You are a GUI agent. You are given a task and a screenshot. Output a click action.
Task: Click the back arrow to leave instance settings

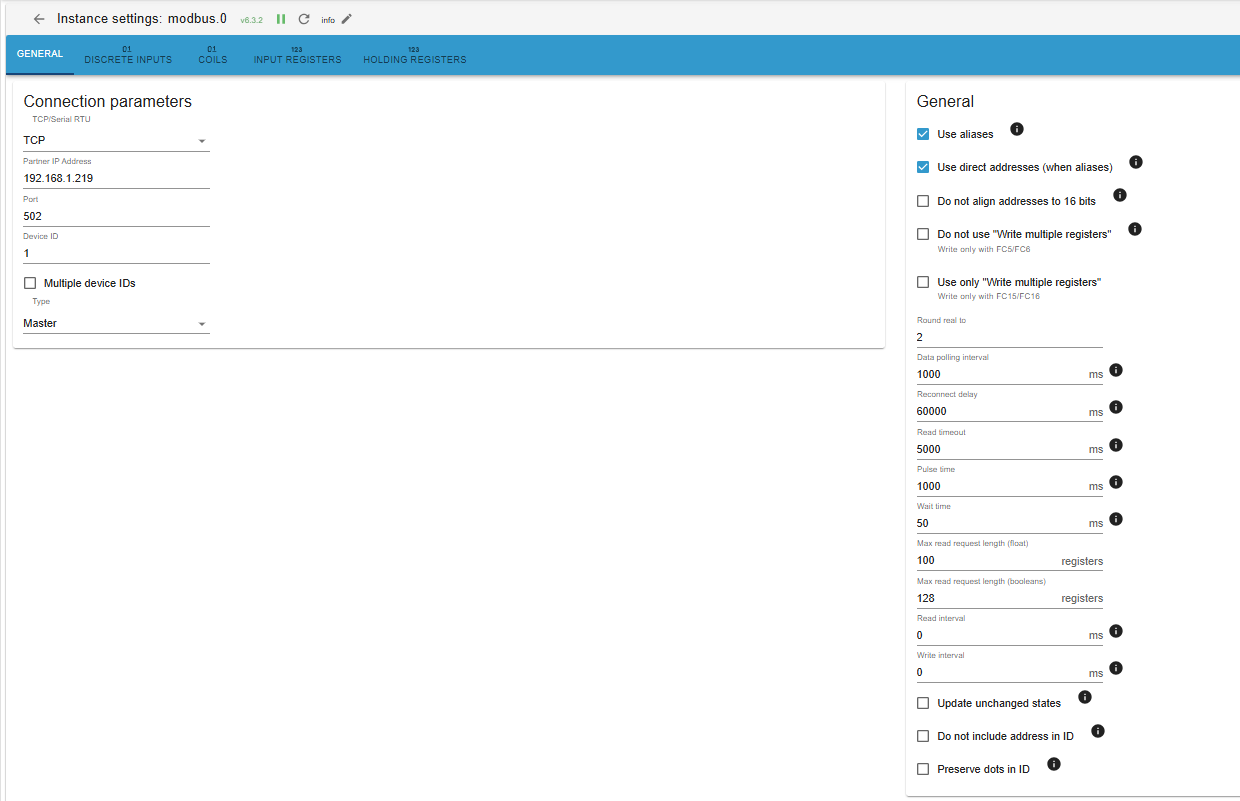click(39, 19)
